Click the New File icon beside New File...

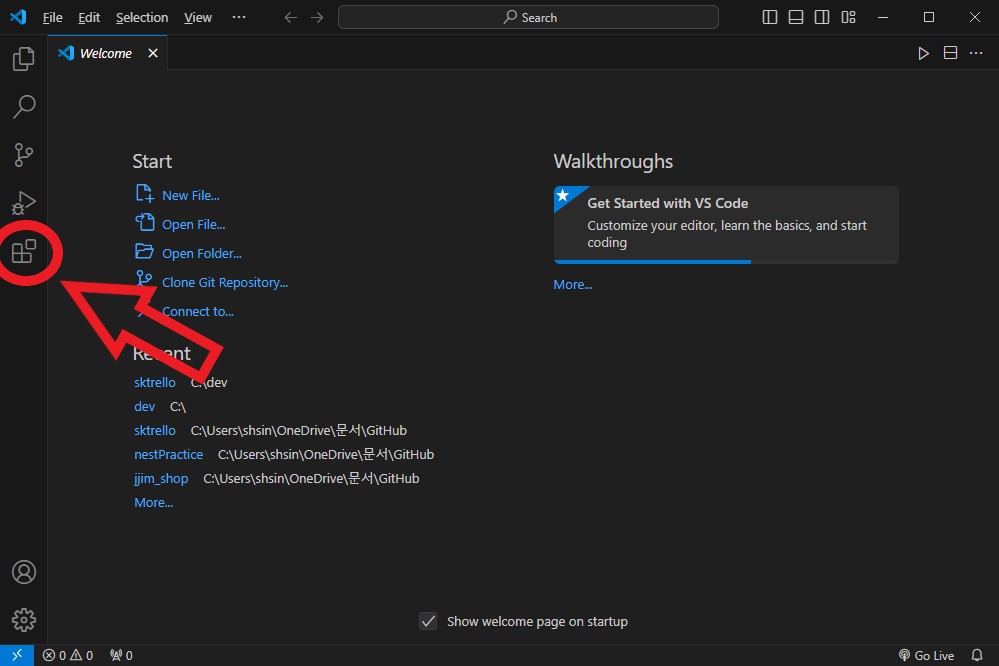click(x=145, y=193)
